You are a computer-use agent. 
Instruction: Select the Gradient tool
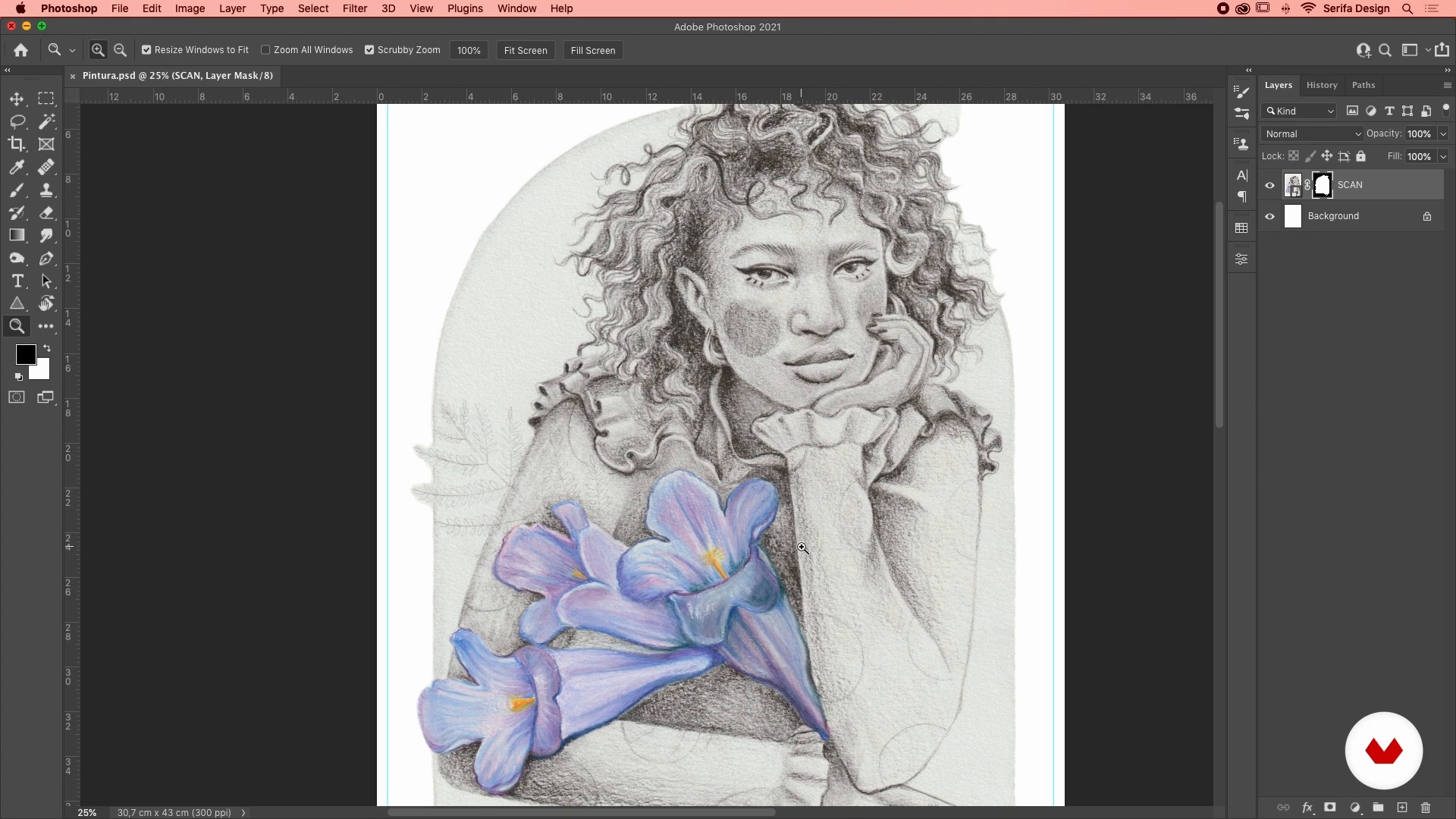(17, 236)
